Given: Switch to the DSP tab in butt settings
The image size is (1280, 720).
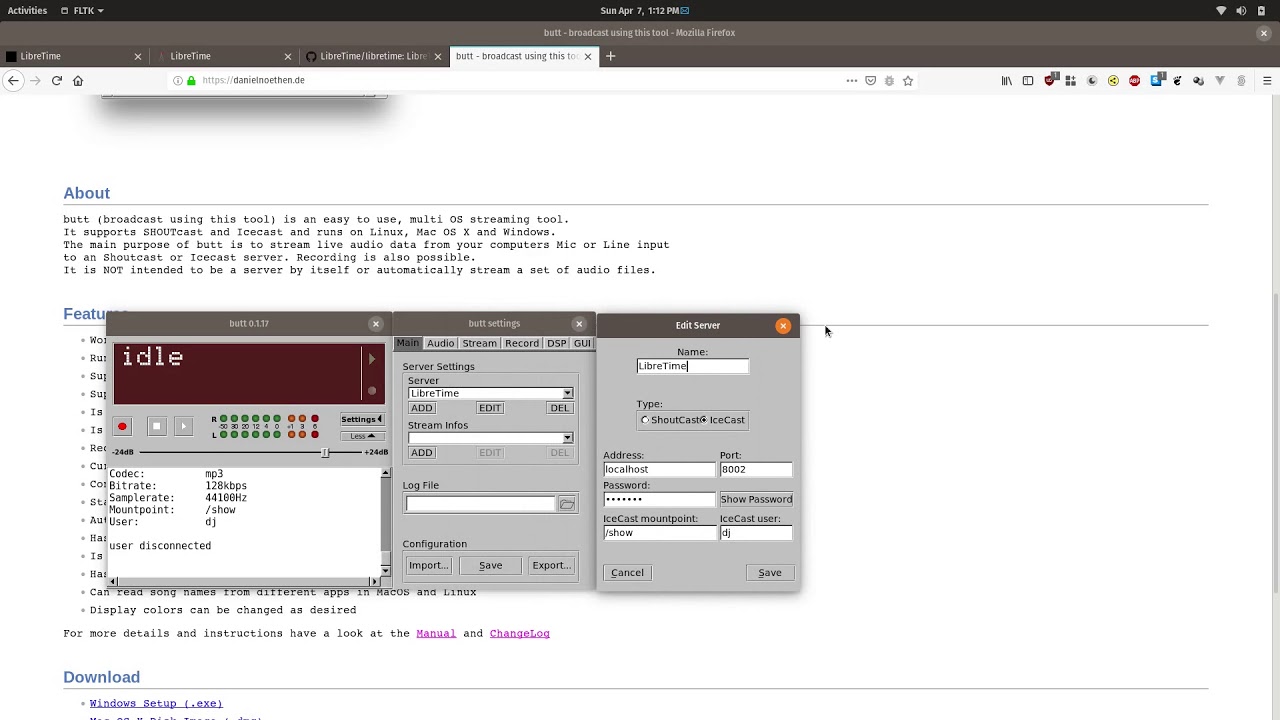Looking at the screenshot, I should coord(556,343).
